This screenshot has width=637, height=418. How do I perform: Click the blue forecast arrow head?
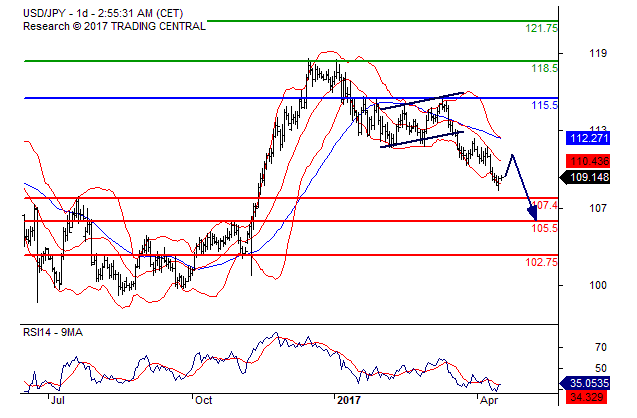tap(532, 213)
